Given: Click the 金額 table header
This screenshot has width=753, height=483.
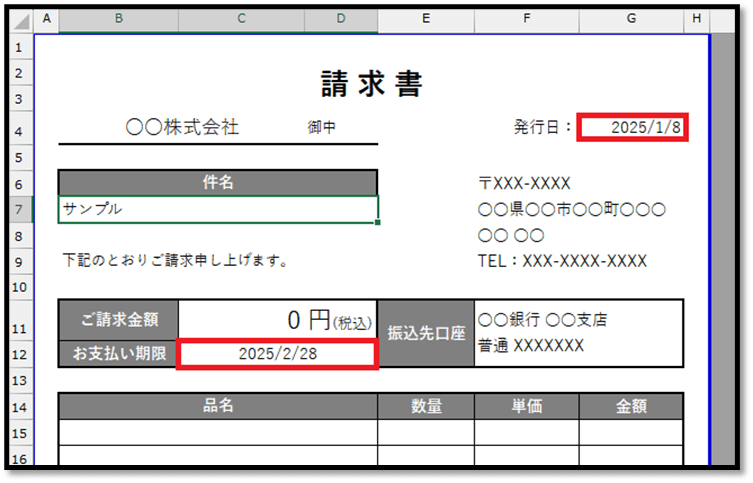Looking at the screenshot, I should 631,406.
